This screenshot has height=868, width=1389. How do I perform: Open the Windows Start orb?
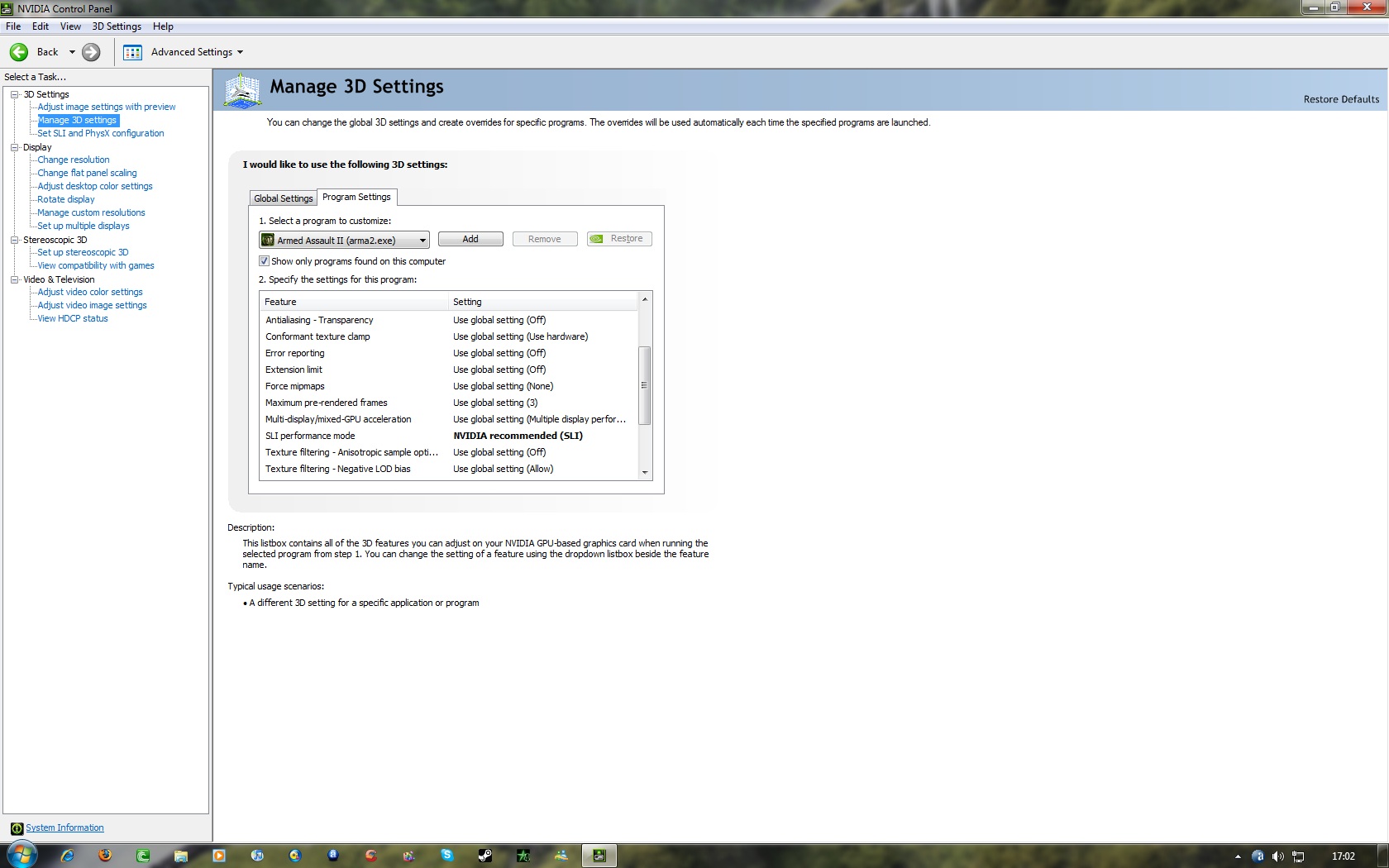click(x=22, y=855)
